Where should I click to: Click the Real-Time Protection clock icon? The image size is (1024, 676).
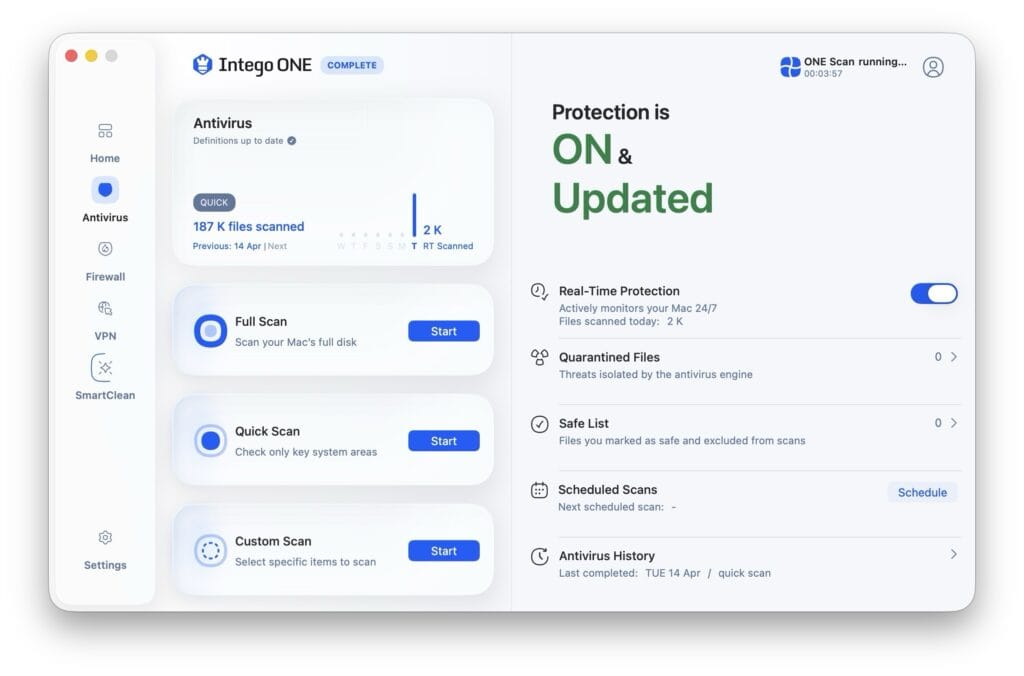(x=537, y=293)
